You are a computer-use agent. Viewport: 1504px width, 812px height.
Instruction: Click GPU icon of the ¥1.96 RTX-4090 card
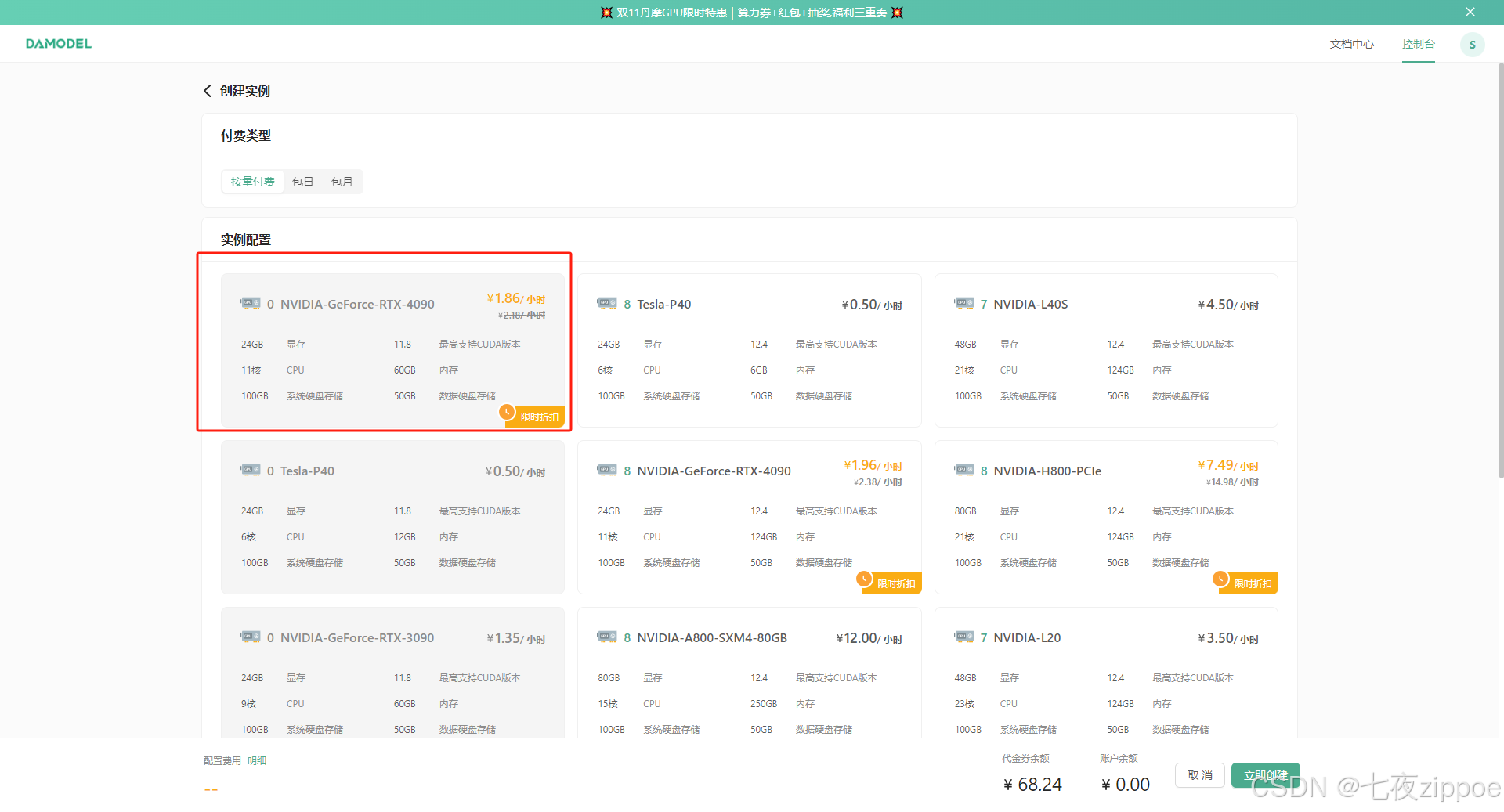coord(607,470)
